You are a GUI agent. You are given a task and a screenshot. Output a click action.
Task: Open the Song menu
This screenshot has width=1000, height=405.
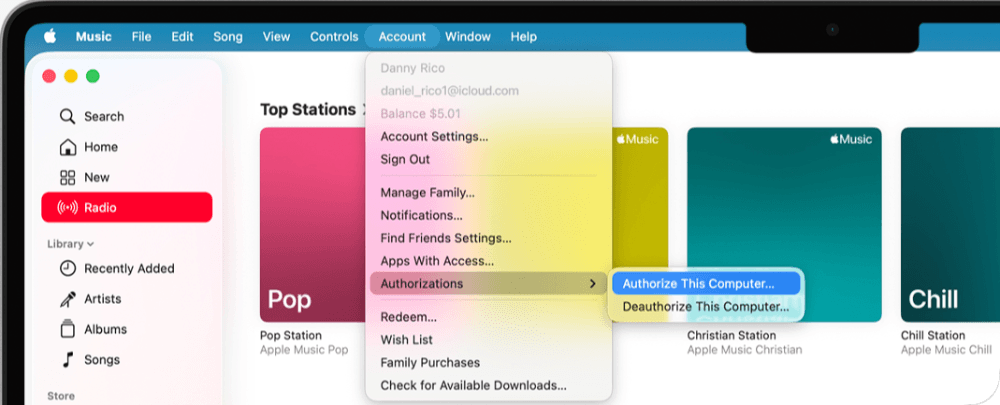tap(228, 36)
